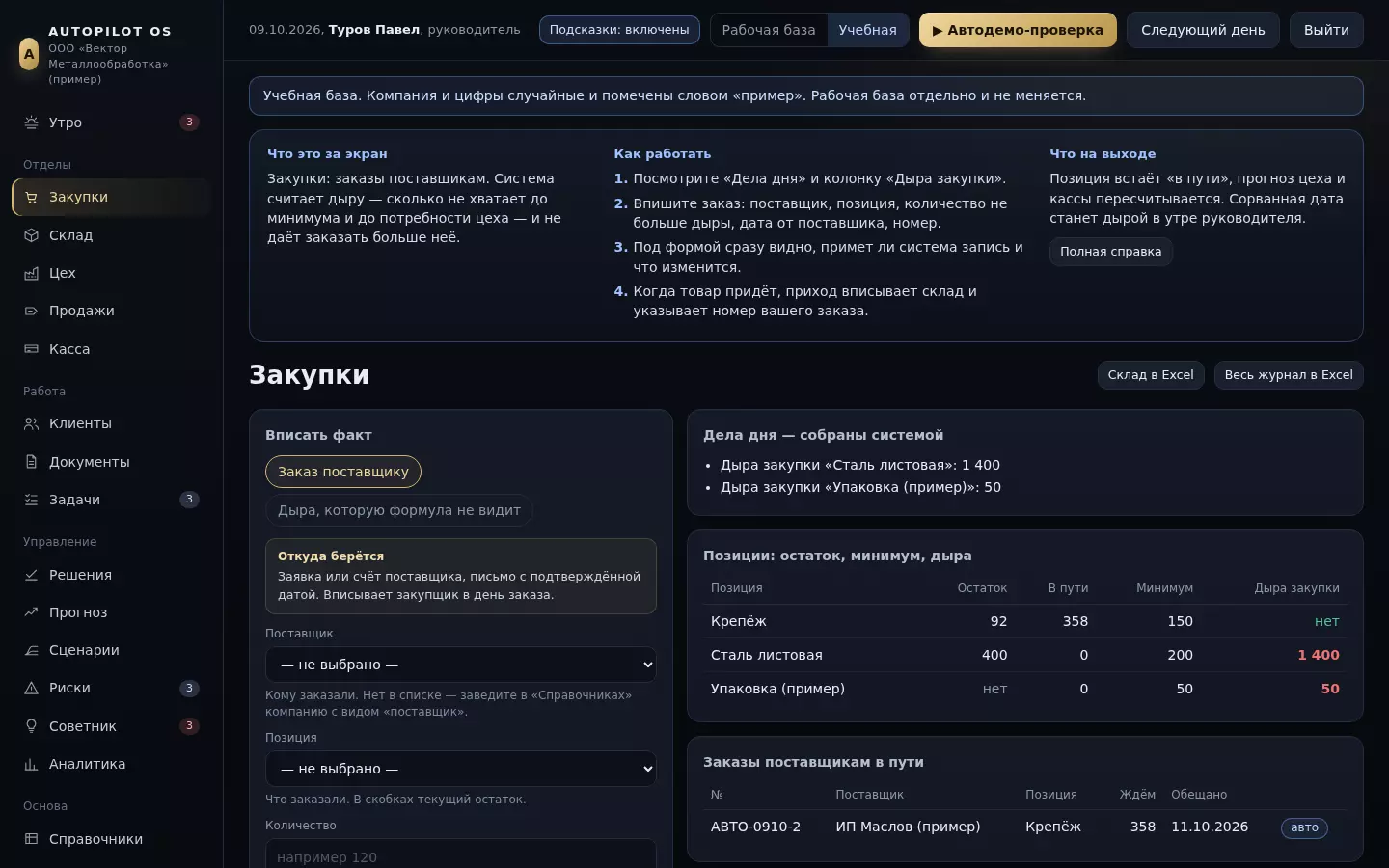Screen dimensions: 1389x868
Task: Expand the Поставщик dropdown
Action: click(461, 665)
